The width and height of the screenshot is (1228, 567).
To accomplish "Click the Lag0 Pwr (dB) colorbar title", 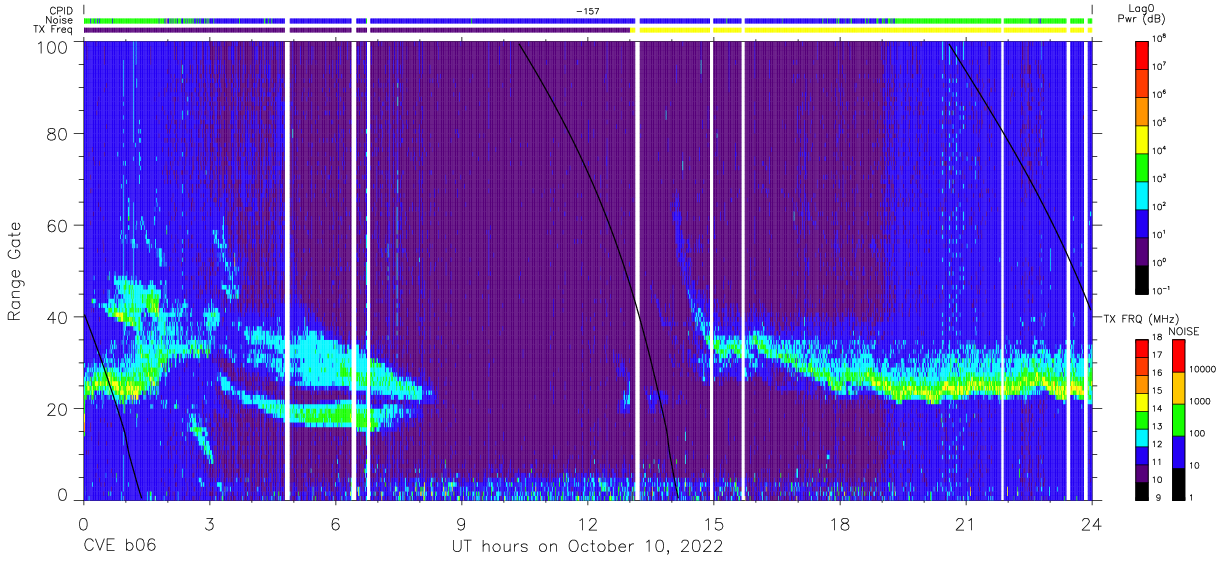I will pos(1142,14).
